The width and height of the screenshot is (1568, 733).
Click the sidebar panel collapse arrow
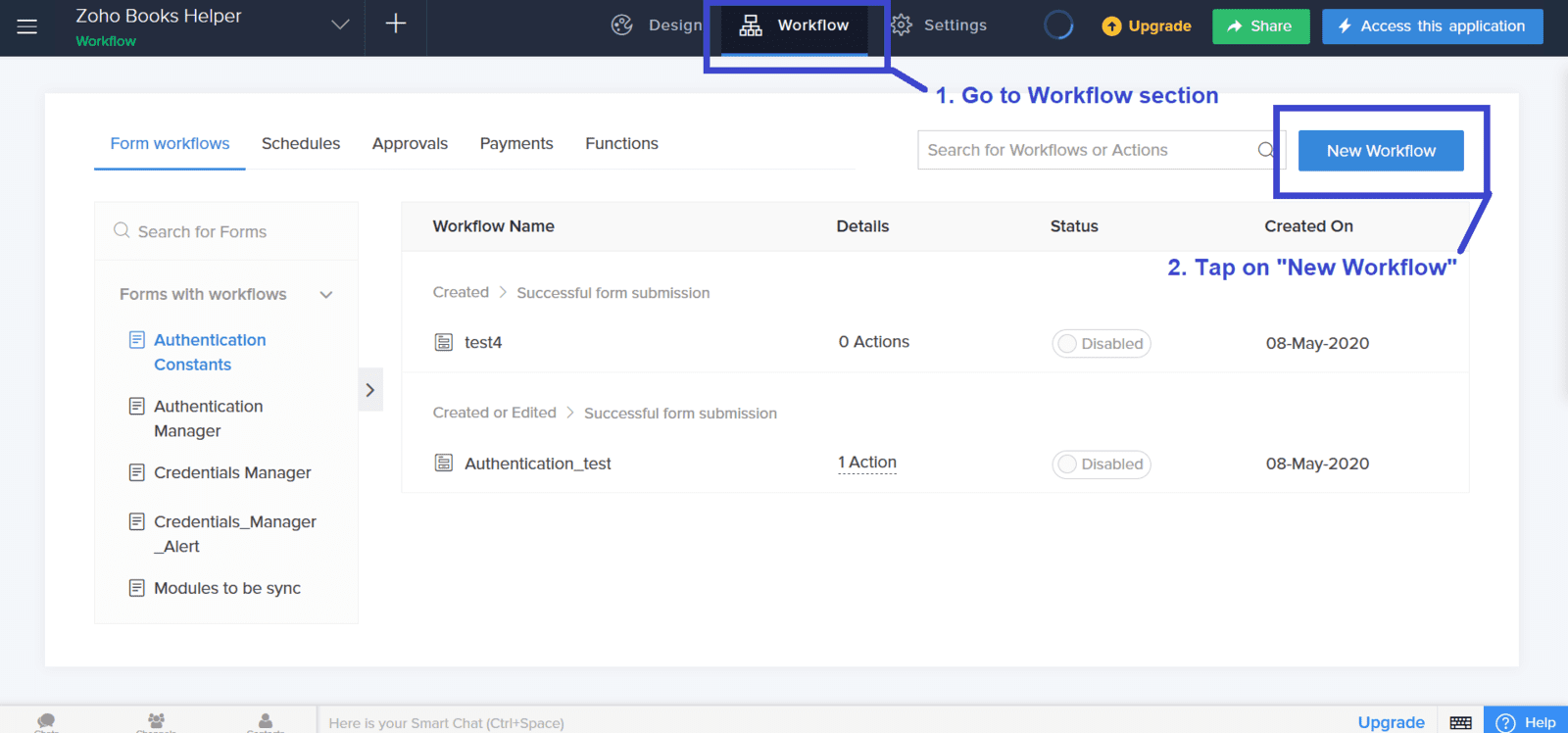pos(370,390)
